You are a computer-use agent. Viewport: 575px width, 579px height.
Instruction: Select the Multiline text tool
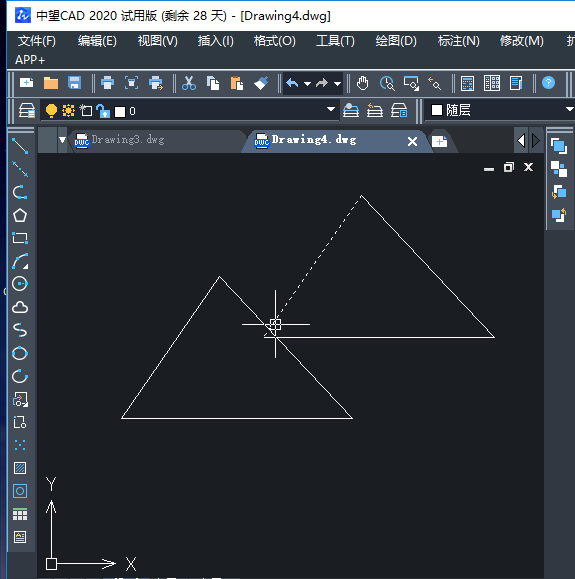pyautogui.click(x=20, y=537)
